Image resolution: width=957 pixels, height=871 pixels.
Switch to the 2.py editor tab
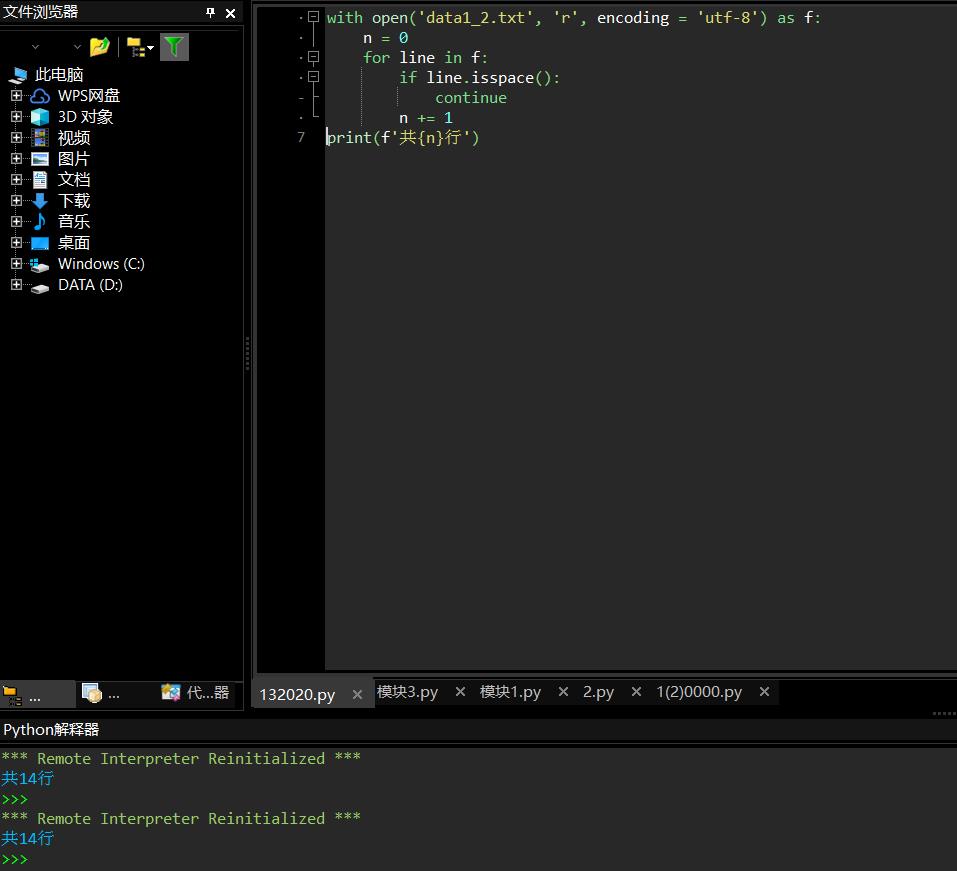click(x=598, y=692)
